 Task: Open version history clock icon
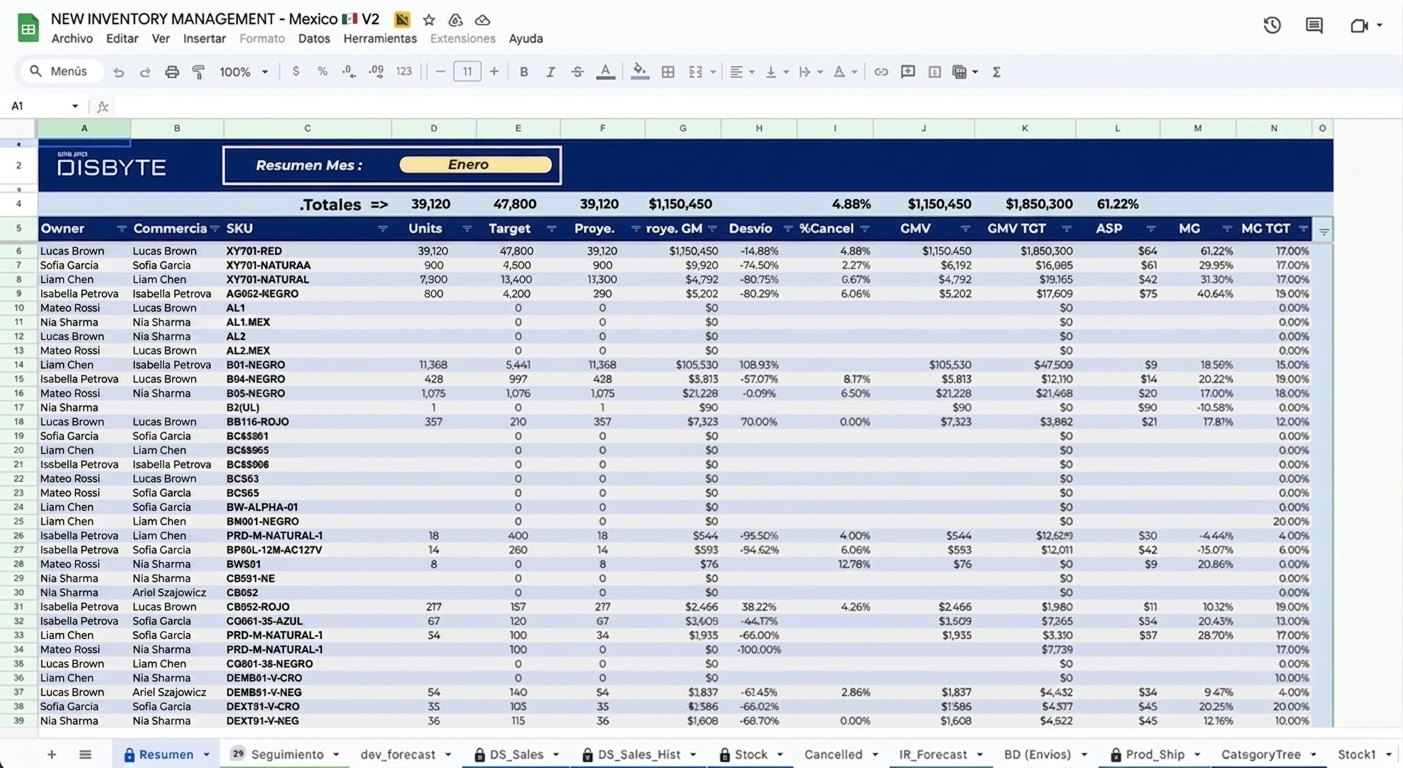(1272, 26)
